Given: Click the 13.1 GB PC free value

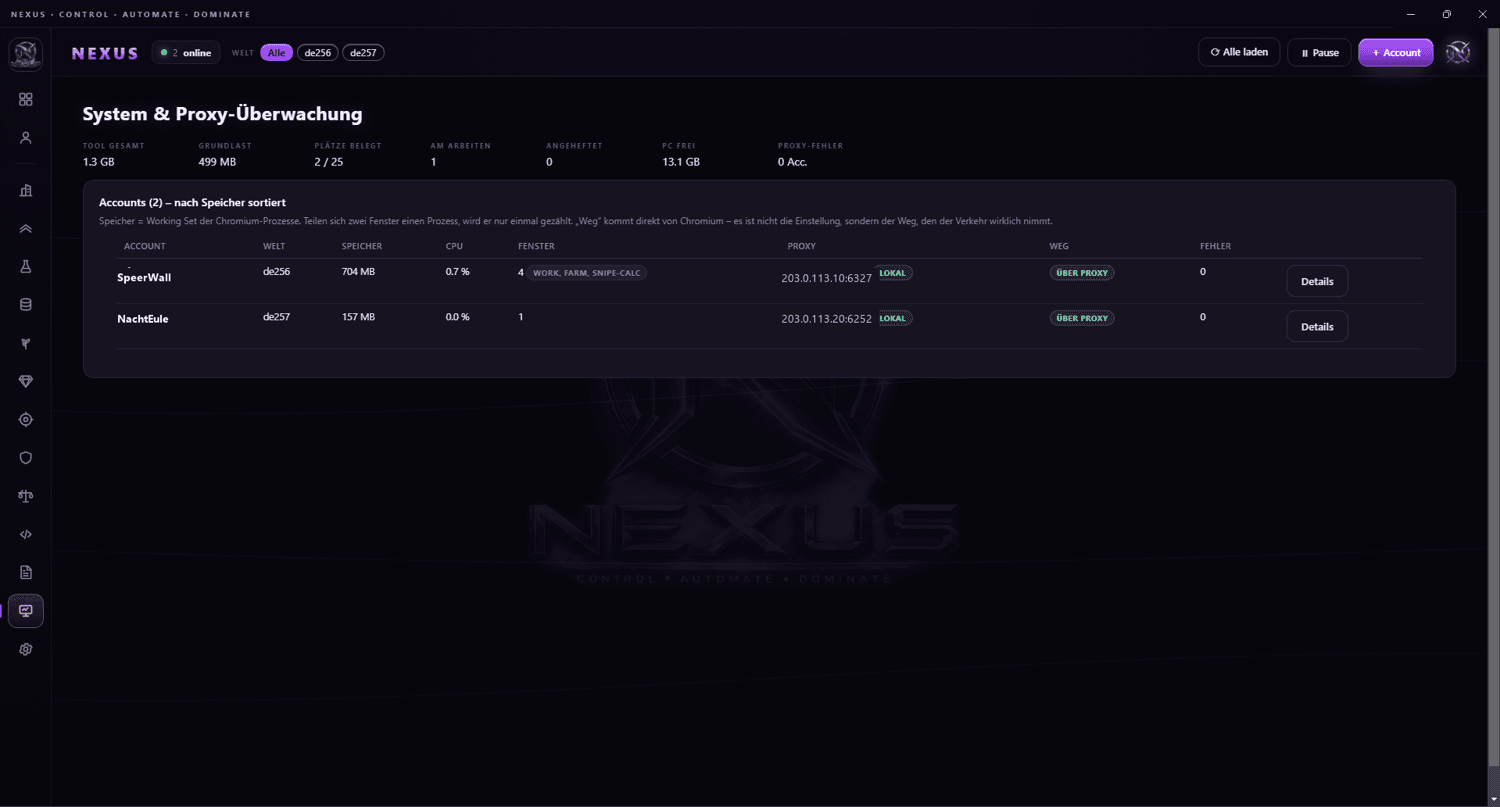Looking at the screenshot, I should click(x=681, y=161).
